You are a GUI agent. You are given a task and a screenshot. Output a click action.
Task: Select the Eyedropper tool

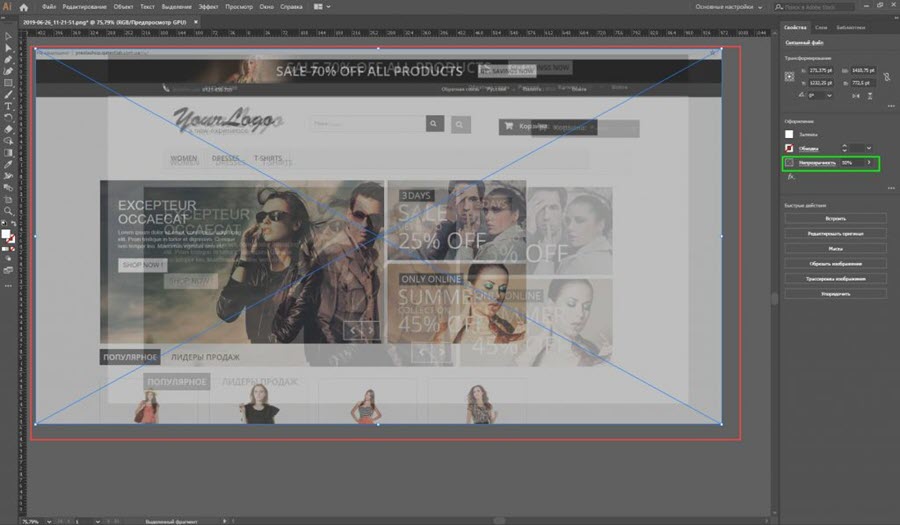8,163
